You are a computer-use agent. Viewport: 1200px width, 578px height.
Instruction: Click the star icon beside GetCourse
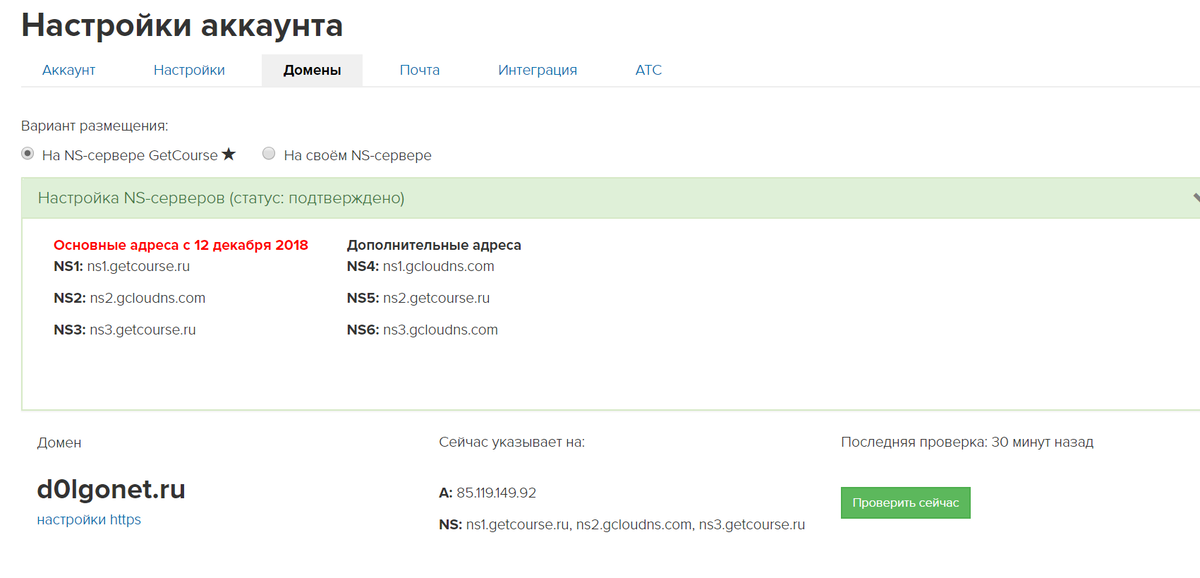tap(229, 154)
